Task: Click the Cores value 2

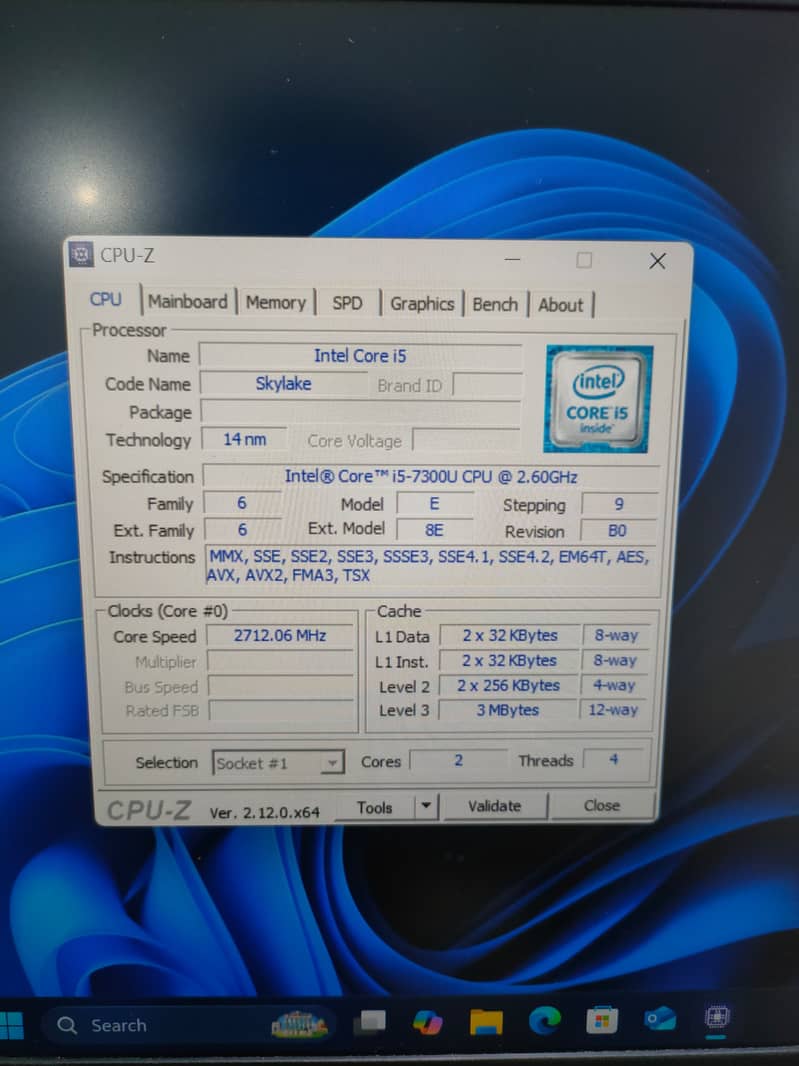Action: (x=458, y=760)
